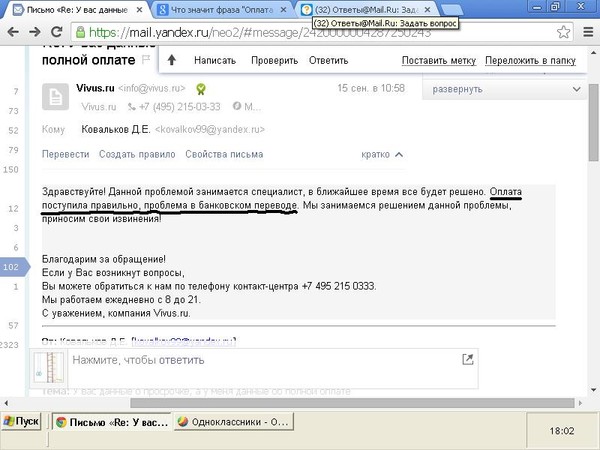This screenshot has width=600, height=450.
Task: Click the scroll-left arrow of horizontal scrollbar
Action: (6, 403)
